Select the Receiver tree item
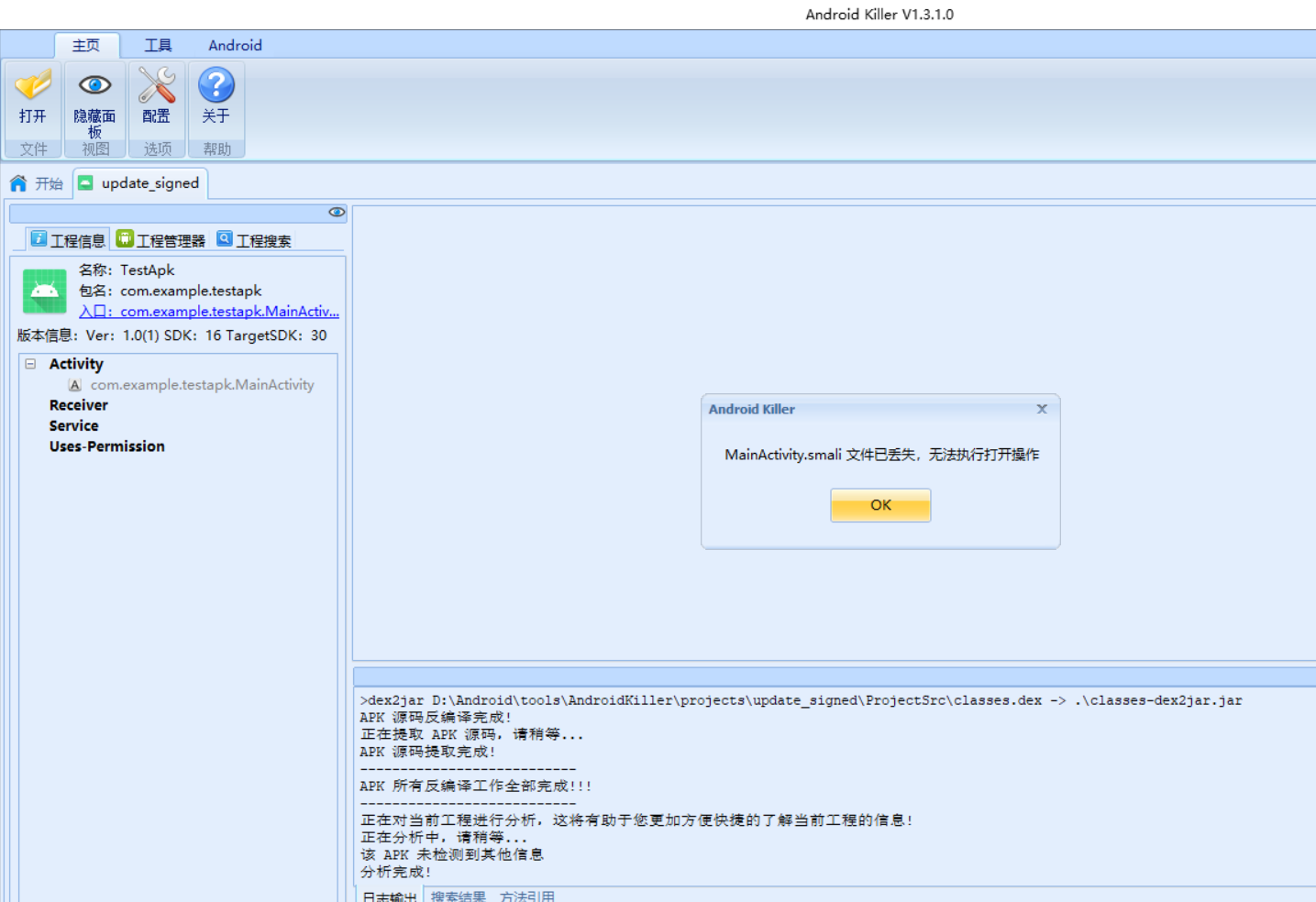1316x902 pixels. pyautogui.click(x=79, y=405)
